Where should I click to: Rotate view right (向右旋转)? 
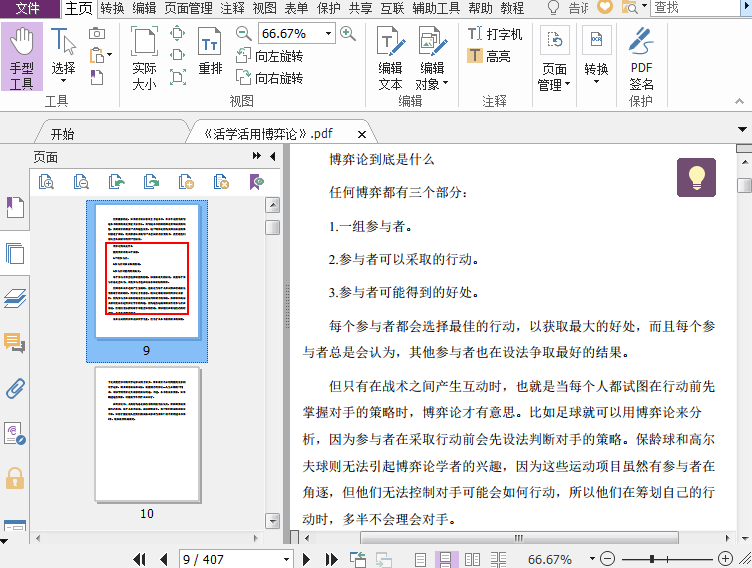tap(270, 78)
